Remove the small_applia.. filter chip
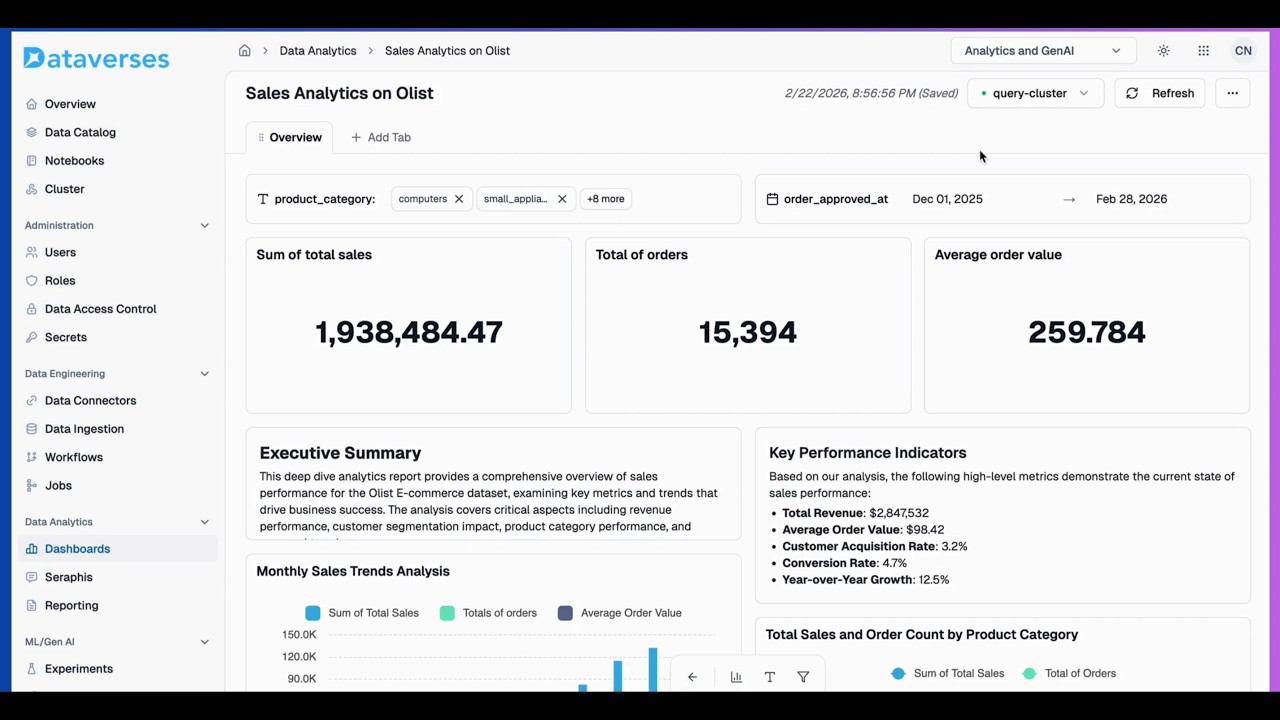This screenshot has height=720, width=1280. (x=562, y=199)
